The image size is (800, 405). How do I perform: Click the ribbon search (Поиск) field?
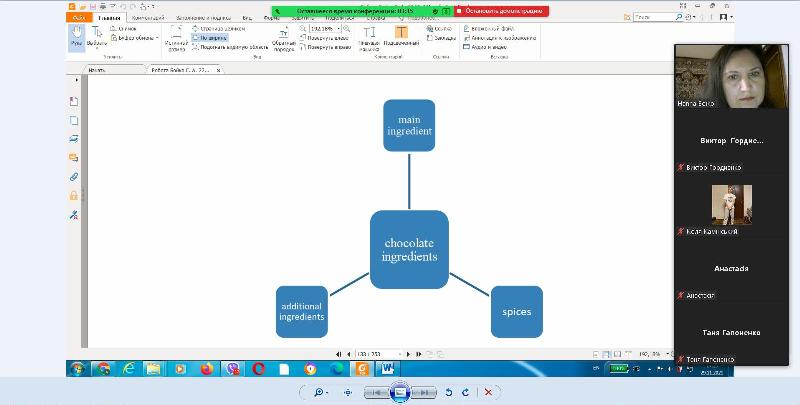(x=654, y=17)
